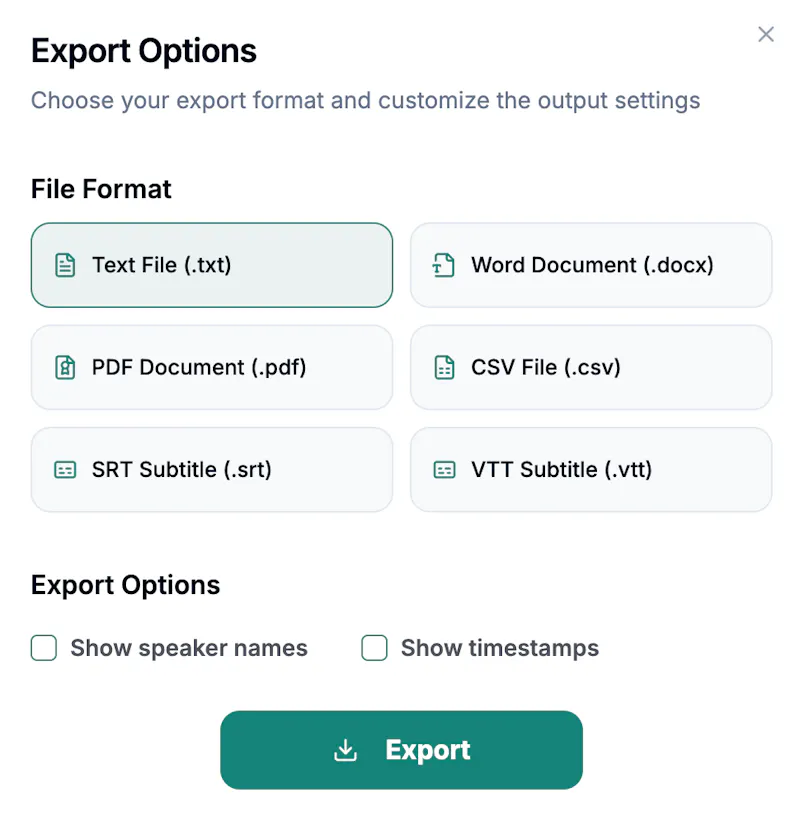The height and width of the screenshot is (821, 800).
Task: Close the Export Options dialog
Action: (x=765, y=35)
